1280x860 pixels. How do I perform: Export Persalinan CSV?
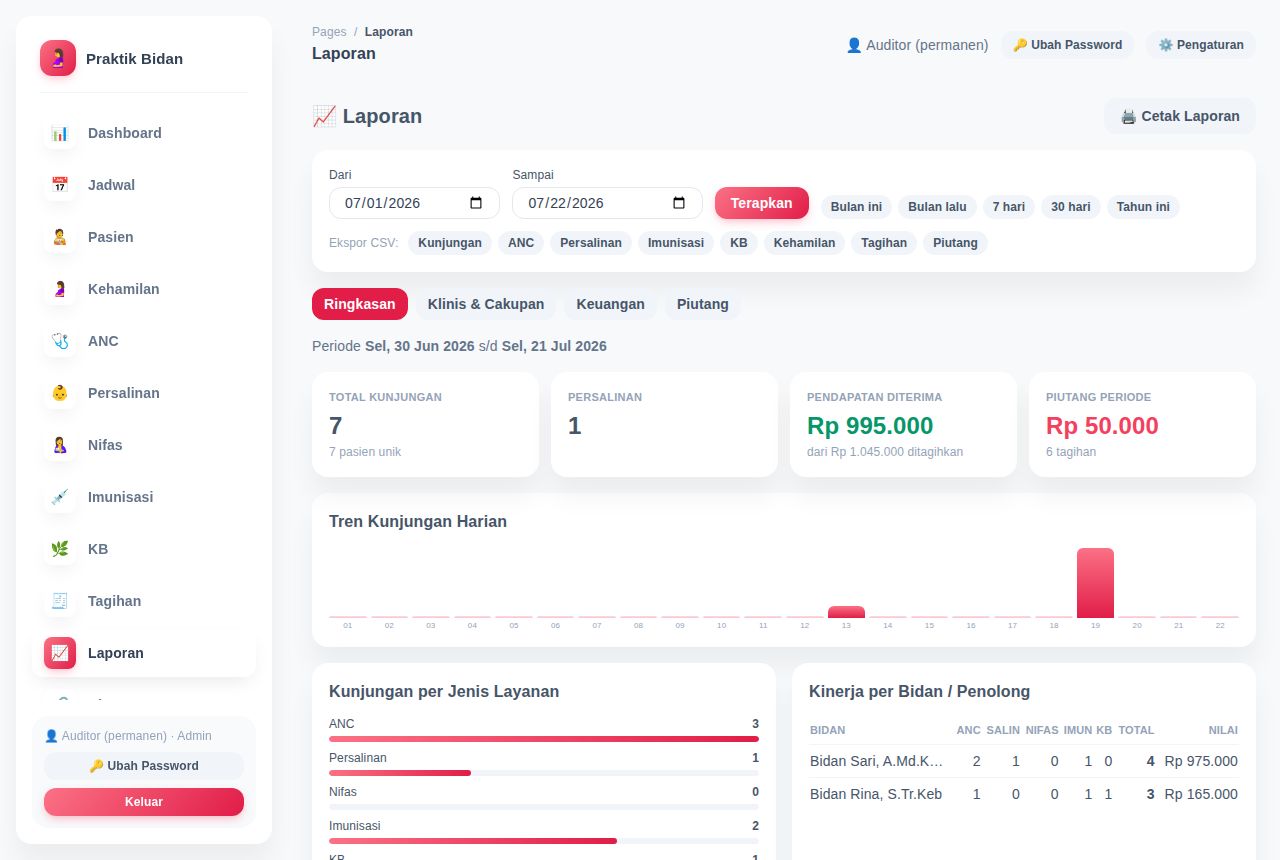pyautogui.click(x=591, y=243)
